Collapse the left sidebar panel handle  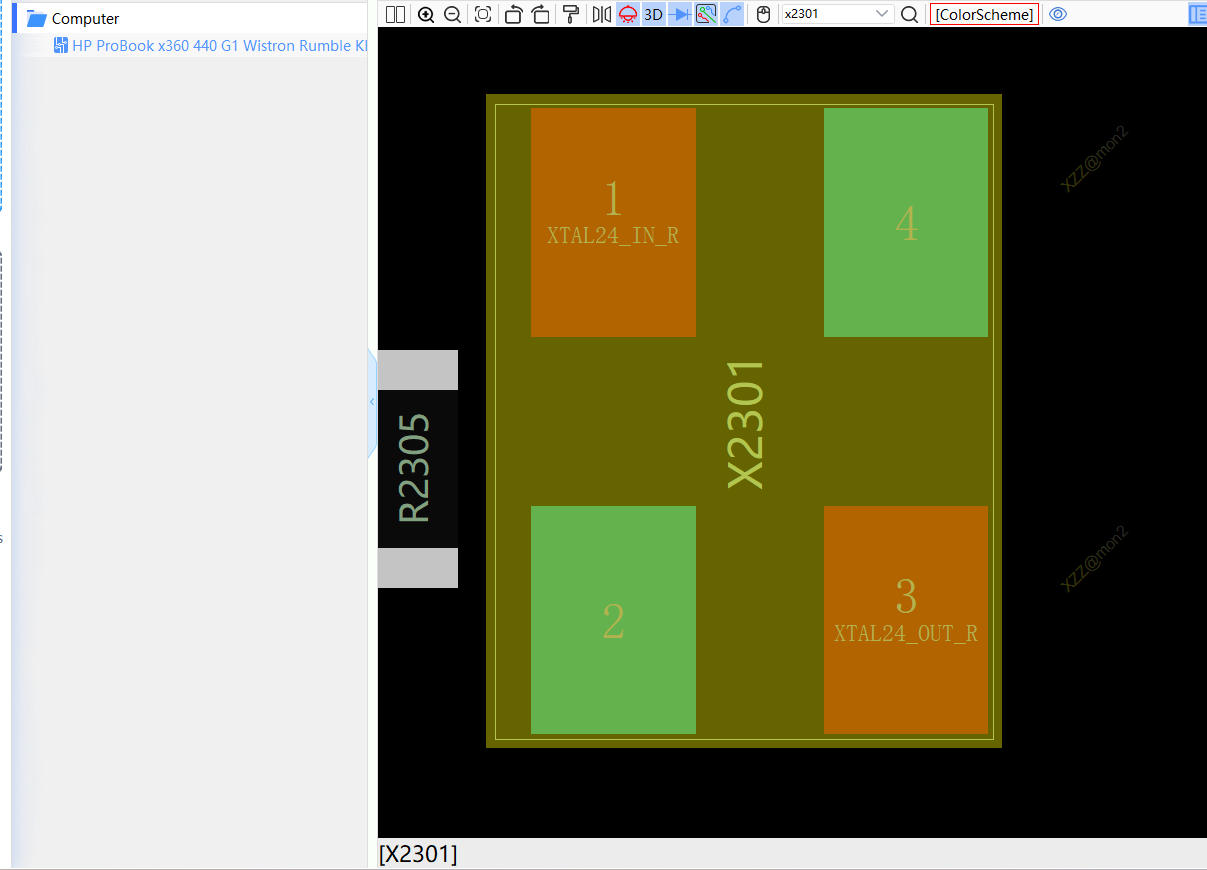pyautogui.click(x=372, y=402)
